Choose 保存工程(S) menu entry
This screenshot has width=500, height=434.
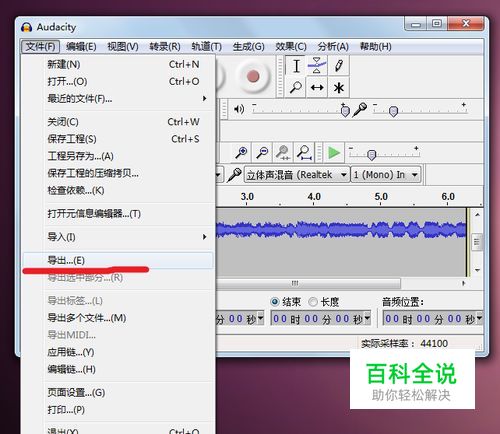pos(118,139)
